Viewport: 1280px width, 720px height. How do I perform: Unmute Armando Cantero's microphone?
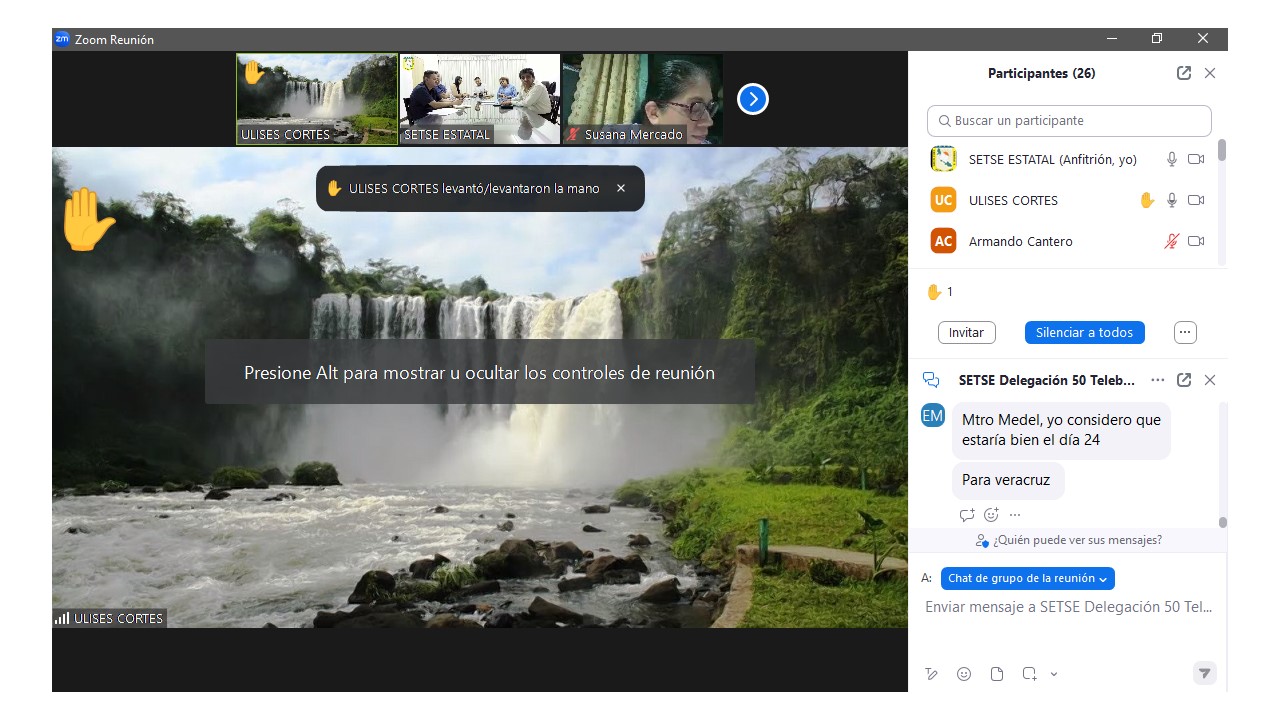tap(1172, 241)
